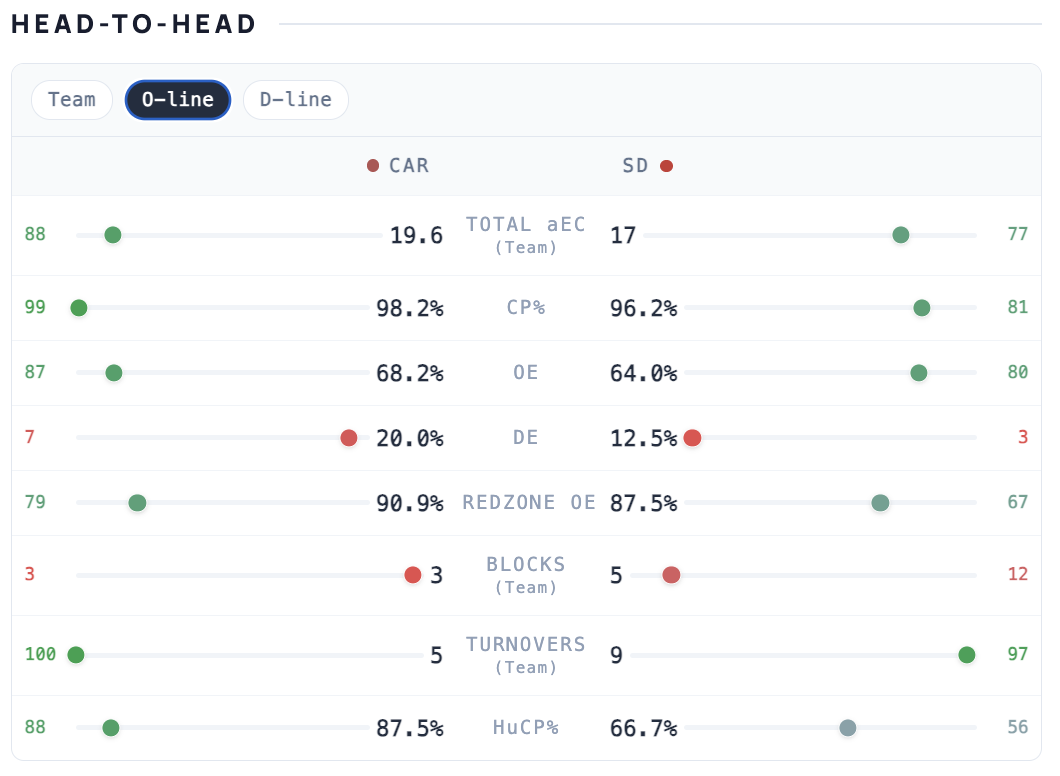Viewport: 1060px width, 776px height.
Task: Click the SD team color dot
Action: click(x=667, y=166)
